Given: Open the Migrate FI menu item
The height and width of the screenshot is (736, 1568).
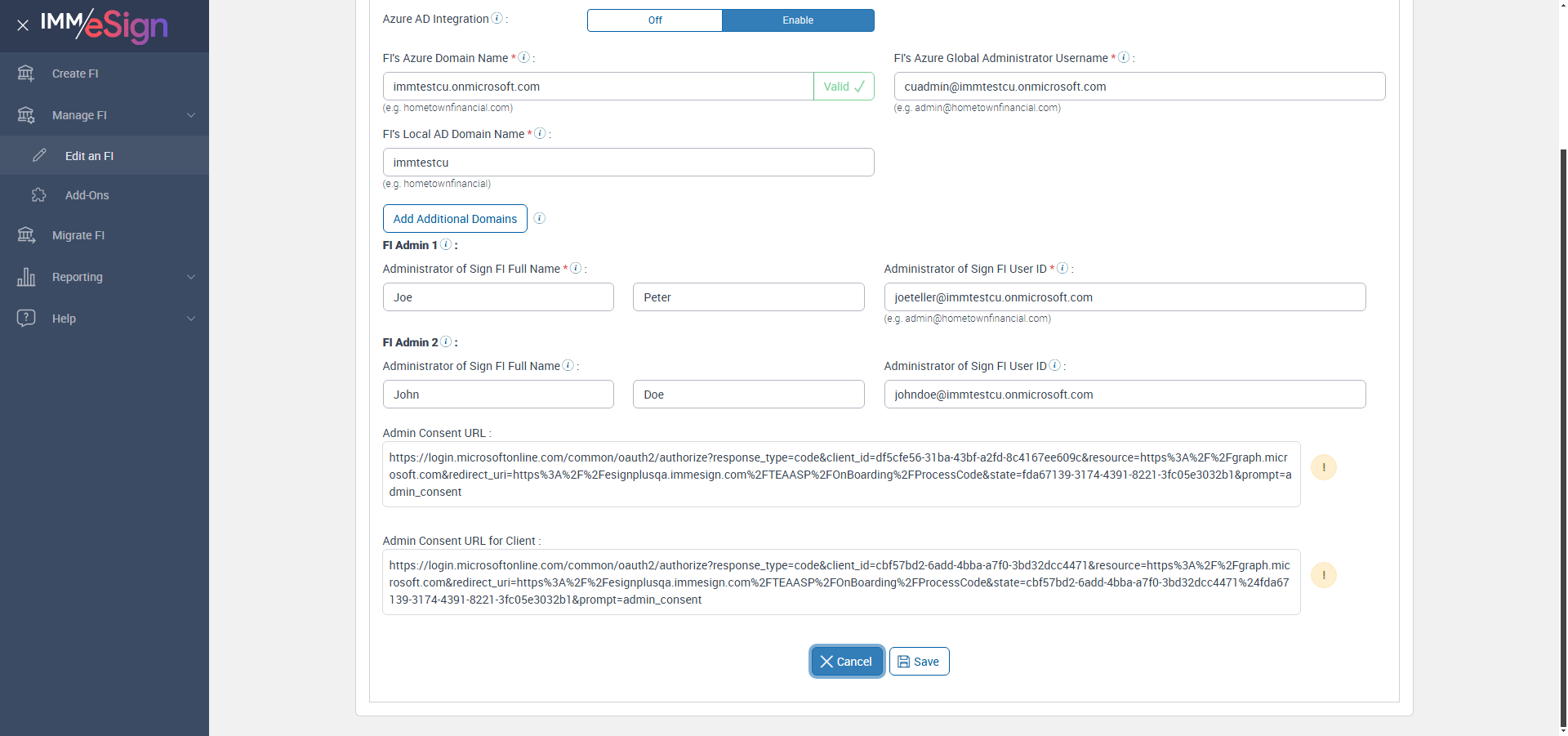Looking at the screenshot, I should pos(78,235).
